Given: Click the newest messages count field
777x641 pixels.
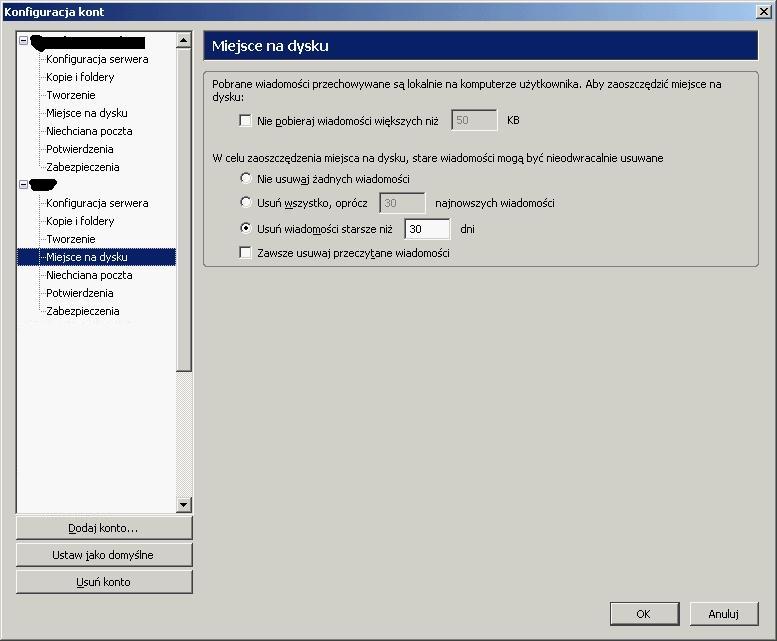Looking at the screenshot, I should click(x=402, y=203).
